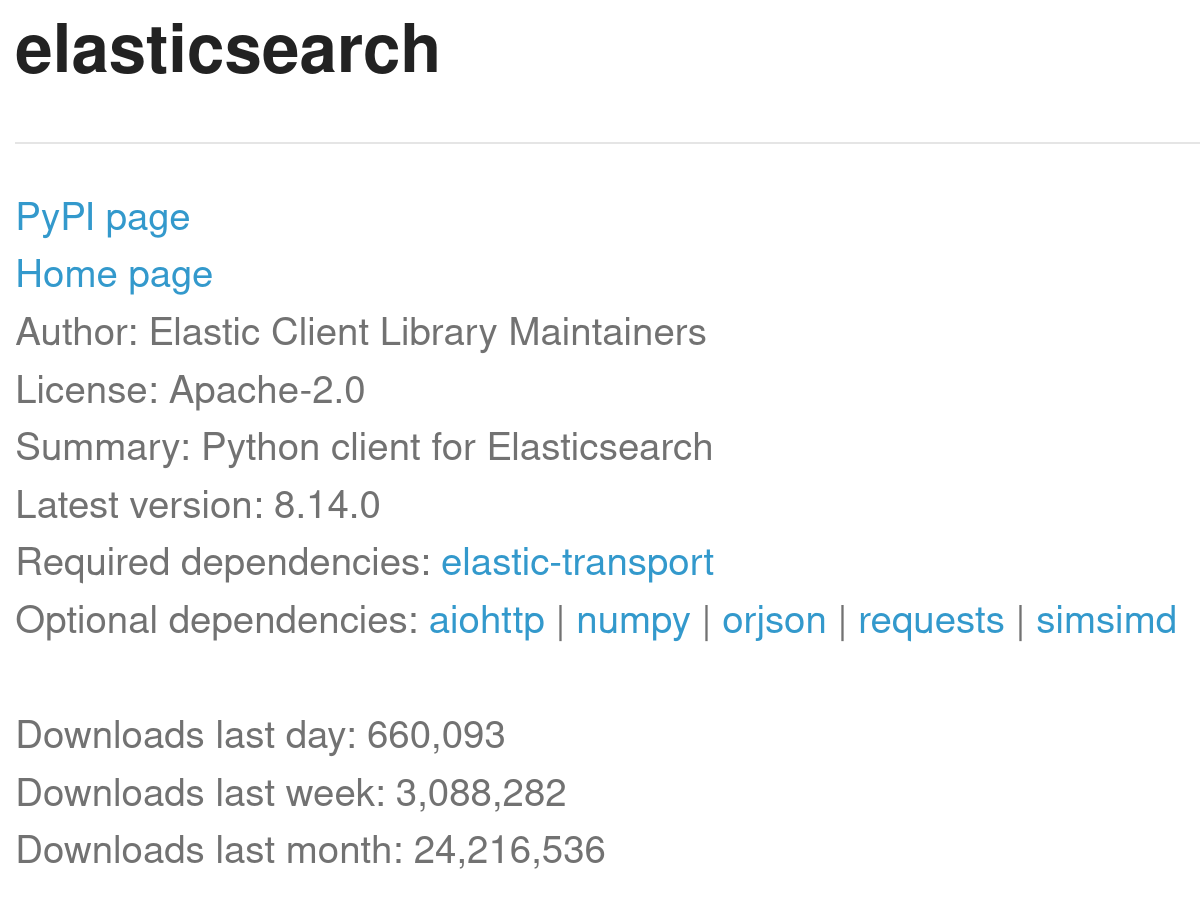This screenshot has height=900, width=1200.
Task: Open the simsimd dependency link
Action: [x=1106, y=621]
